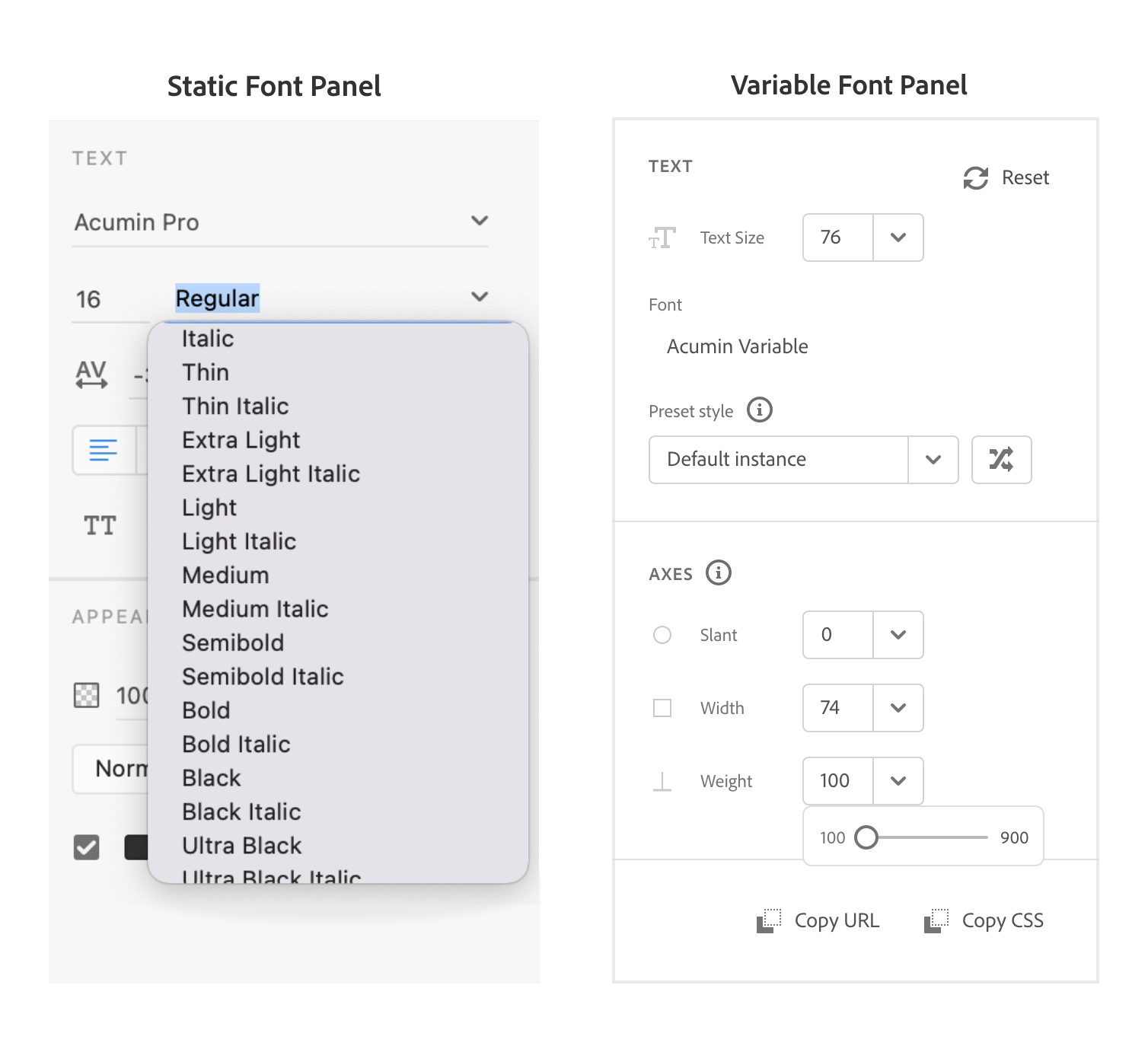Click the shuffle icon beside Default instance
This screenshot has height=1049, width=1148.
(x=1001, y=460)
